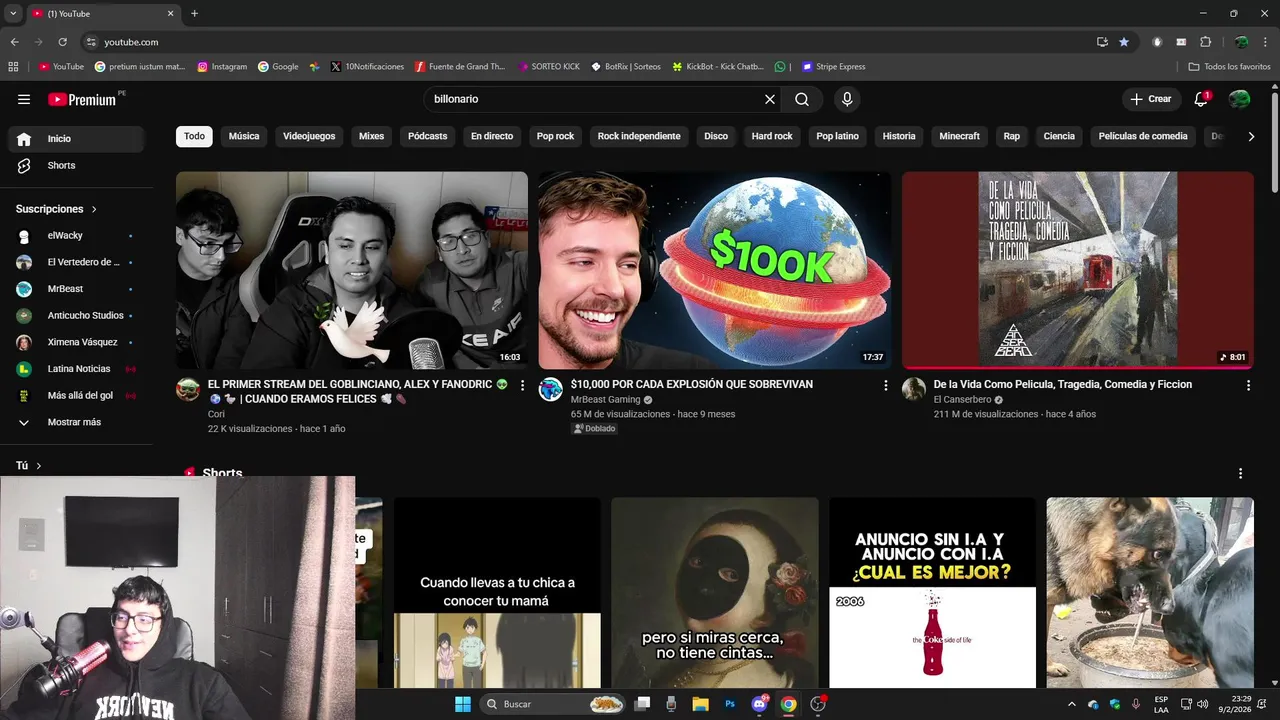Click the magnifier search button
The image size is (1280, 720).
pos(802,99)
